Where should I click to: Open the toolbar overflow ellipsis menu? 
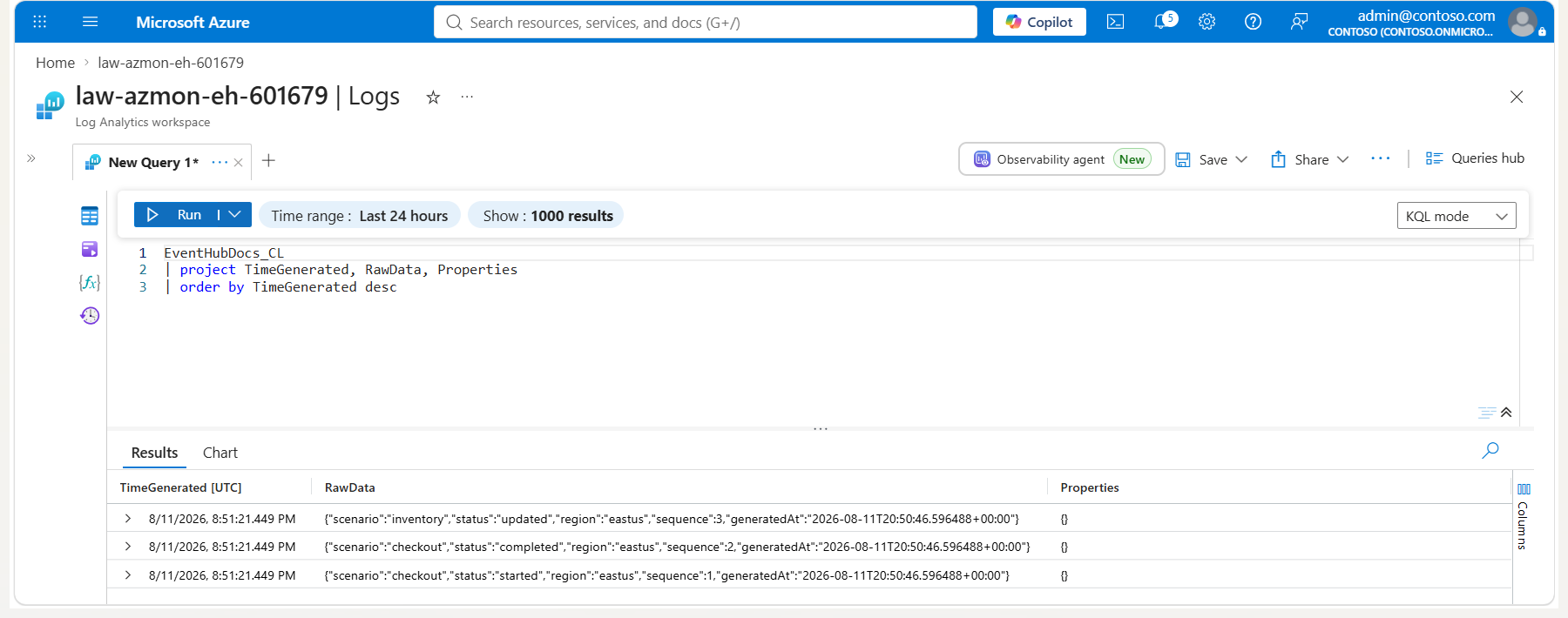pos(1380,158)
